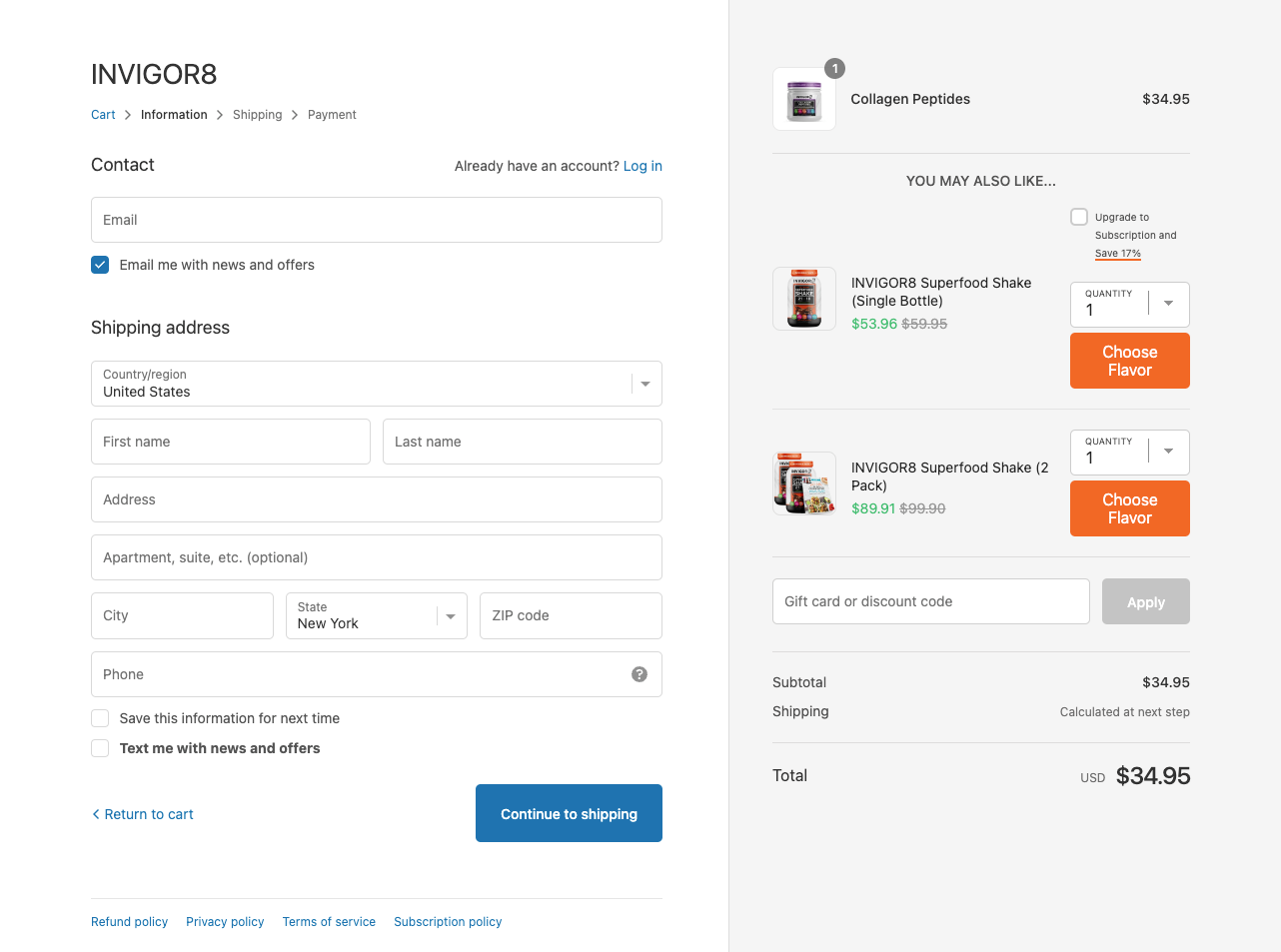Click the quantity badge on Collagen Peptides
This screenshot has height=952, width=1281.
(835, 69)
